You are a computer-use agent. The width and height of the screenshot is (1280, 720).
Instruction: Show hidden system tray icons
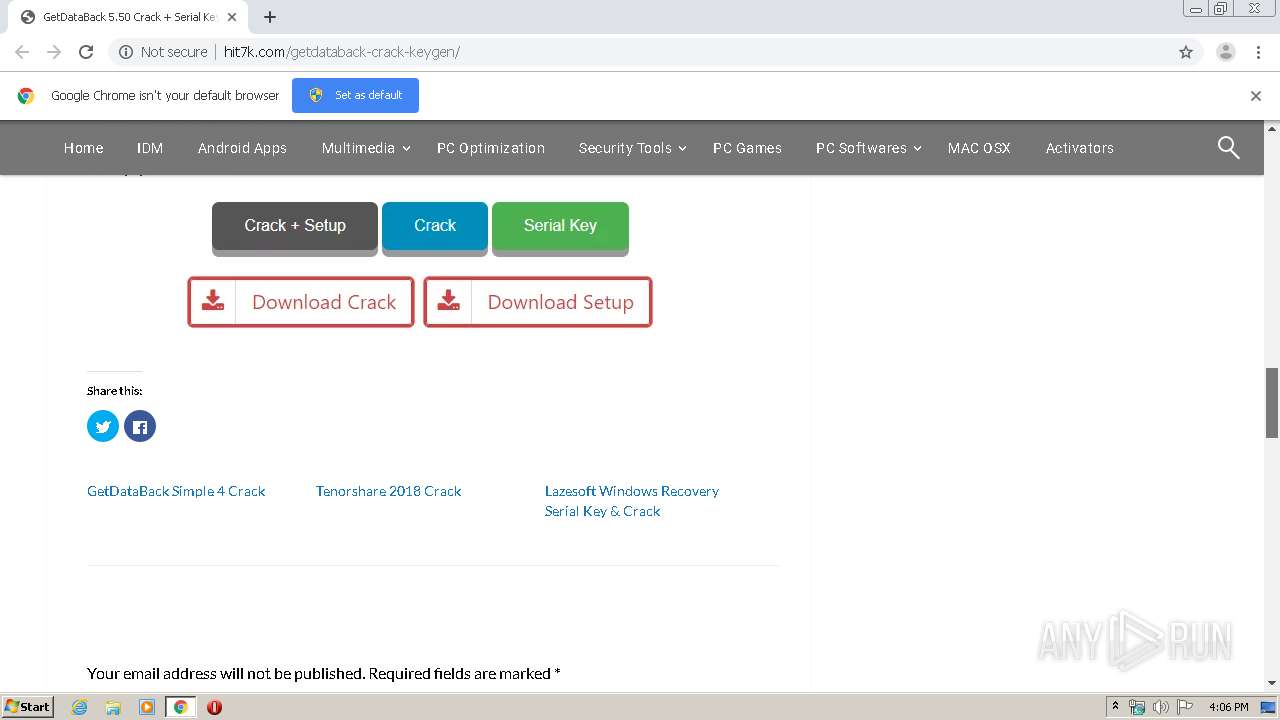pyautogui.click(x=1115, y=707)
